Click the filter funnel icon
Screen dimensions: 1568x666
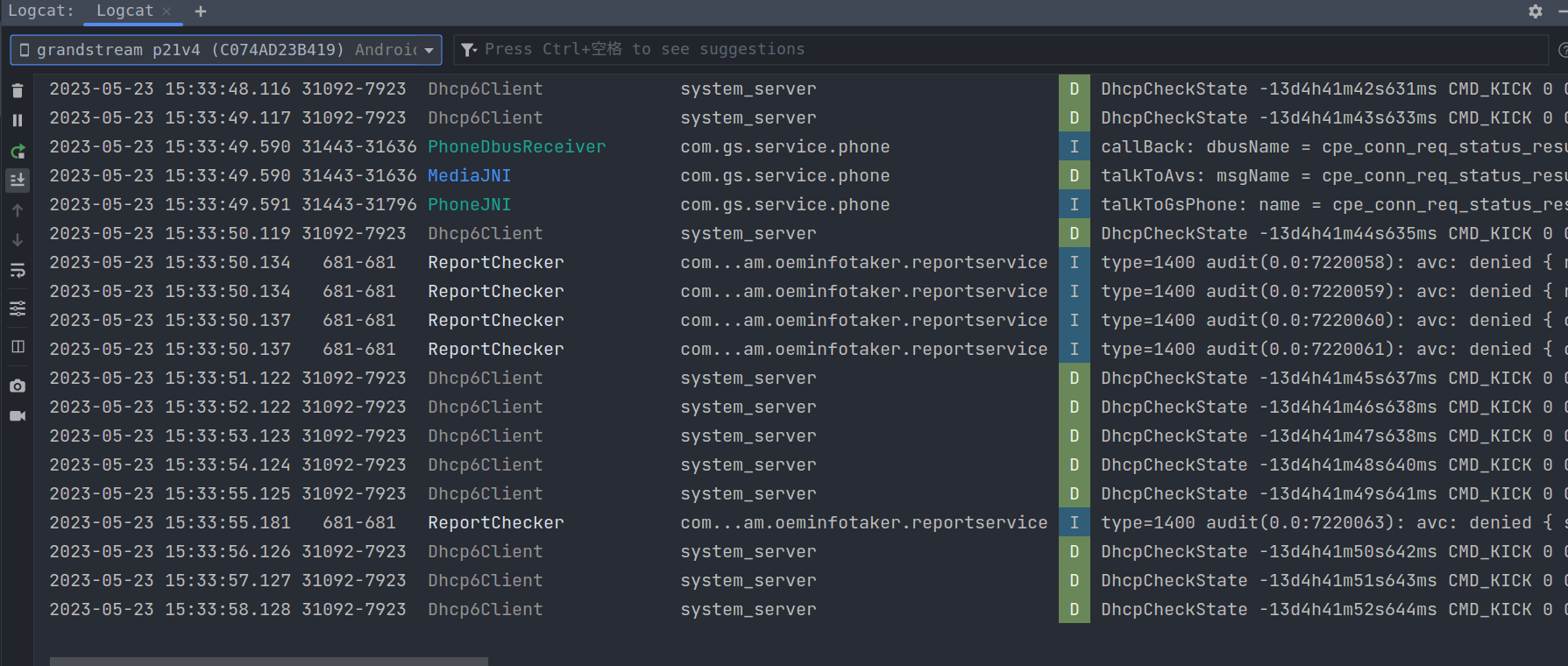(469, 50)
